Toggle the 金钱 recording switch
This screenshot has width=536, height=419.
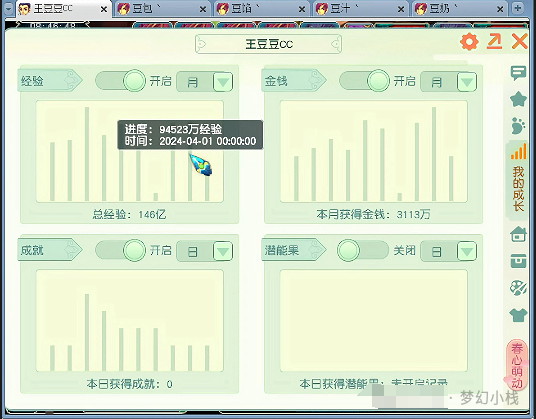coord(364,81)
